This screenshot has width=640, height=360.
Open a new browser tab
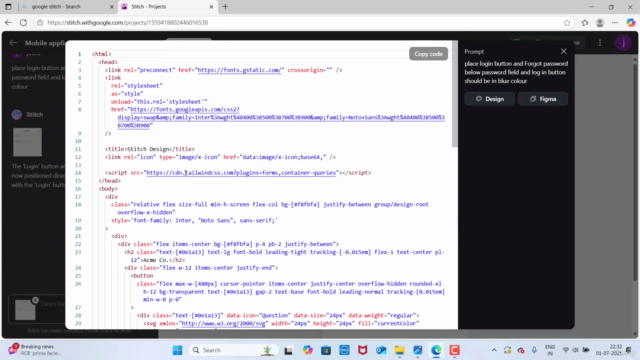225,7
